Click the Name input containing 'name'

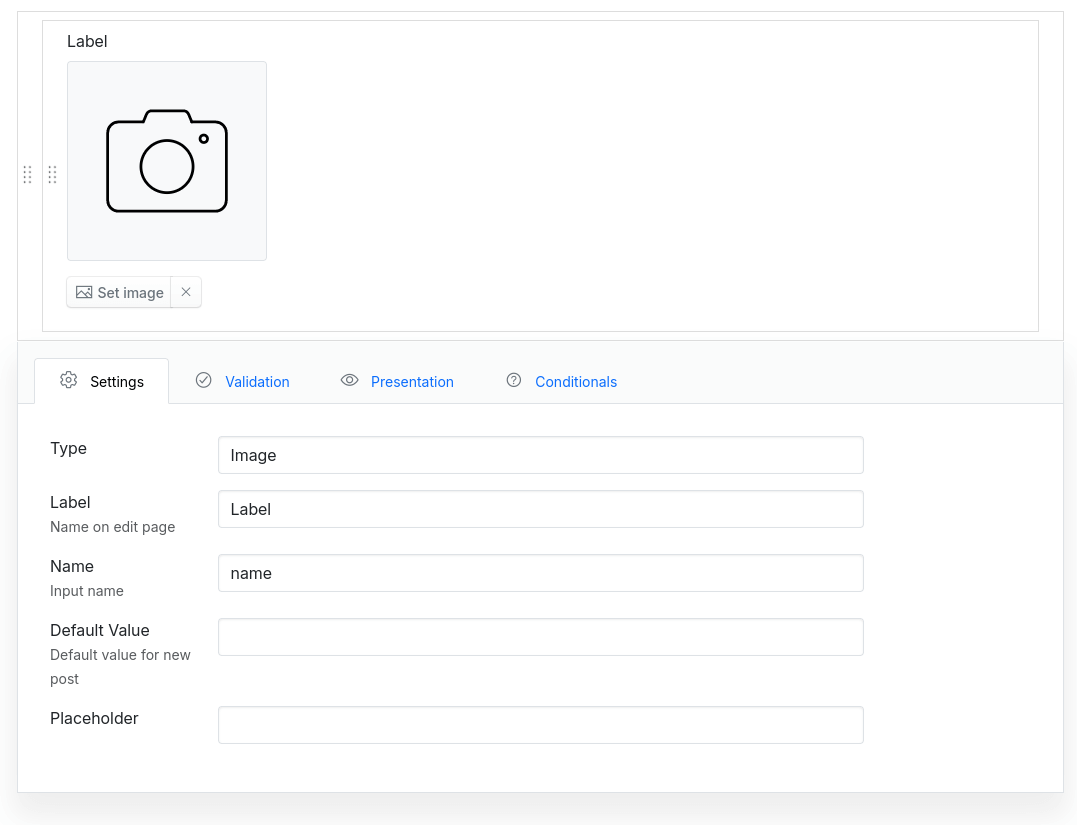pyautogui.click(x=540, y=573)
